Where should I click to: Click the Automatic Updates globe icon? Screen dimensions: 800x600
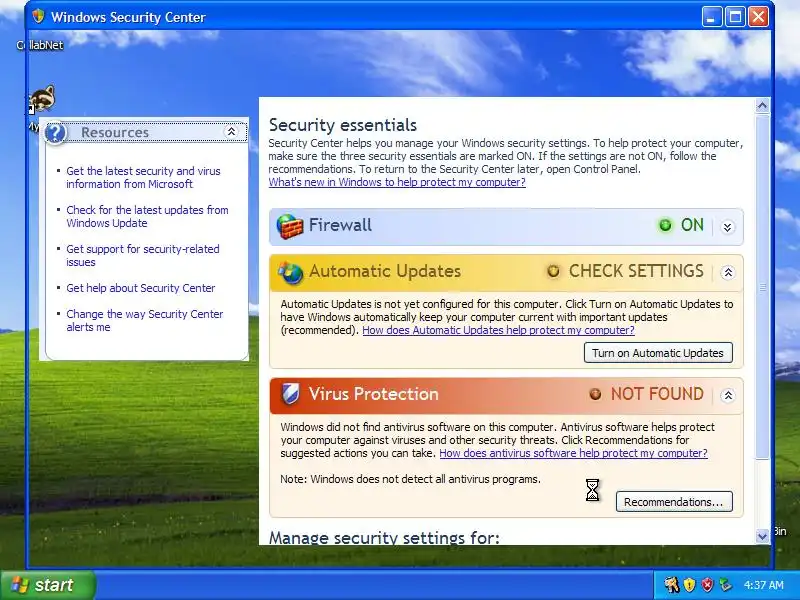[x=290, y=272]
